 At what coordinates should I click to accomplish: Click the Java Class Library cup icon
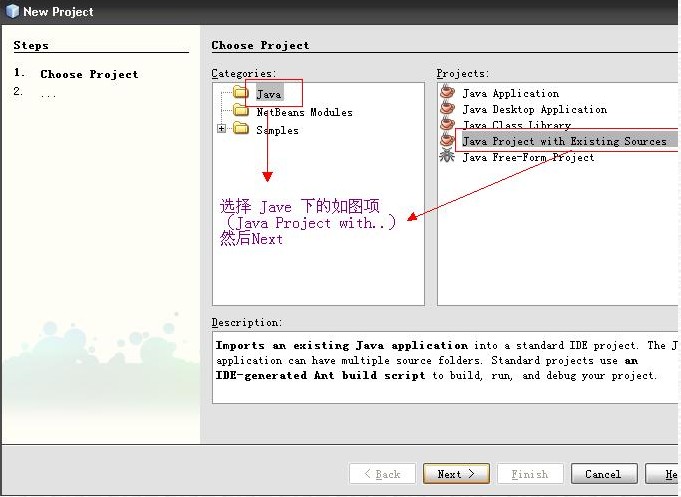(x=447, y=124)
